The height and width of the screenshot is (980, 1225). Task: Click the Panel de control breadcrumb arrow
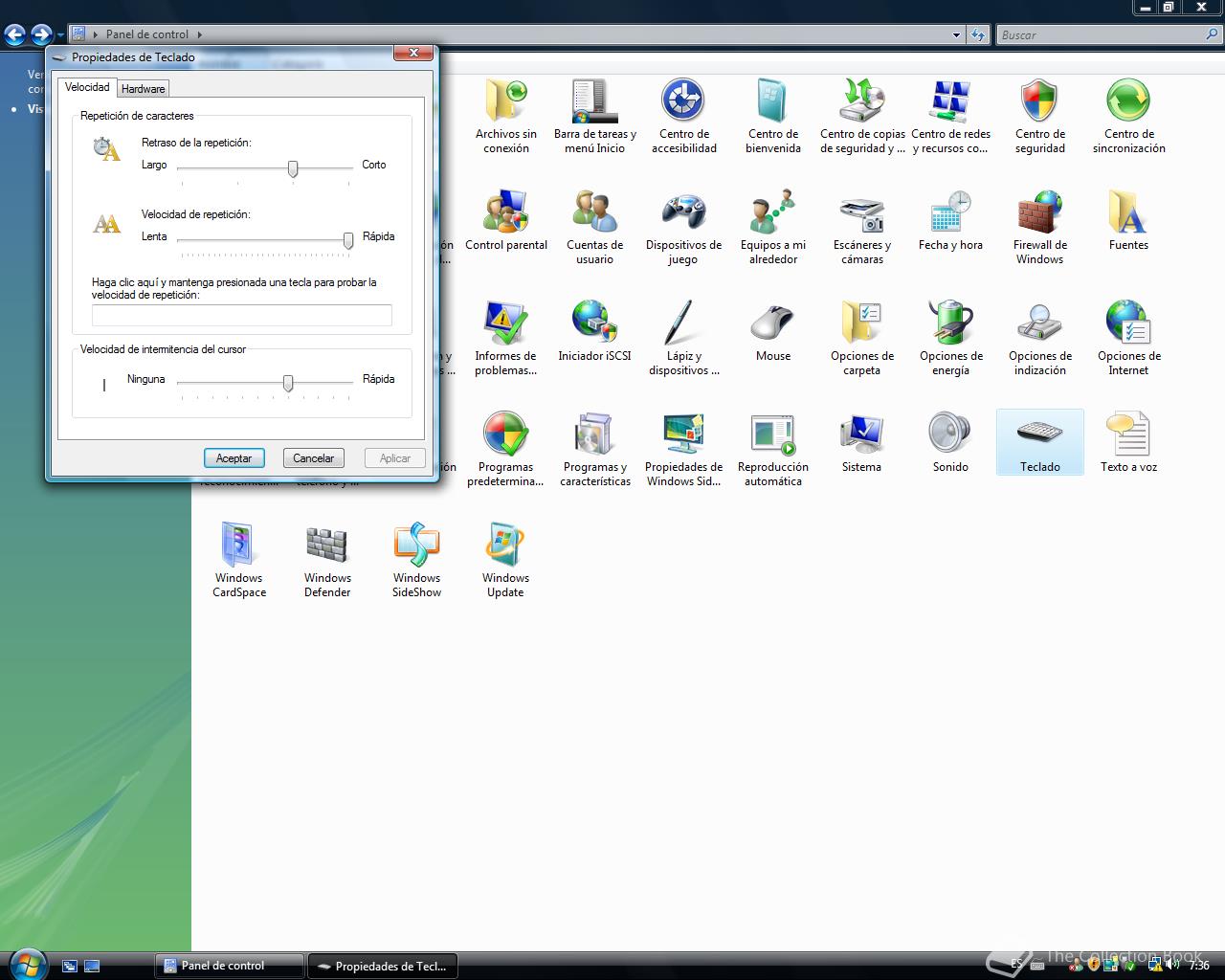pyautogui.click(x=199, y=34)
